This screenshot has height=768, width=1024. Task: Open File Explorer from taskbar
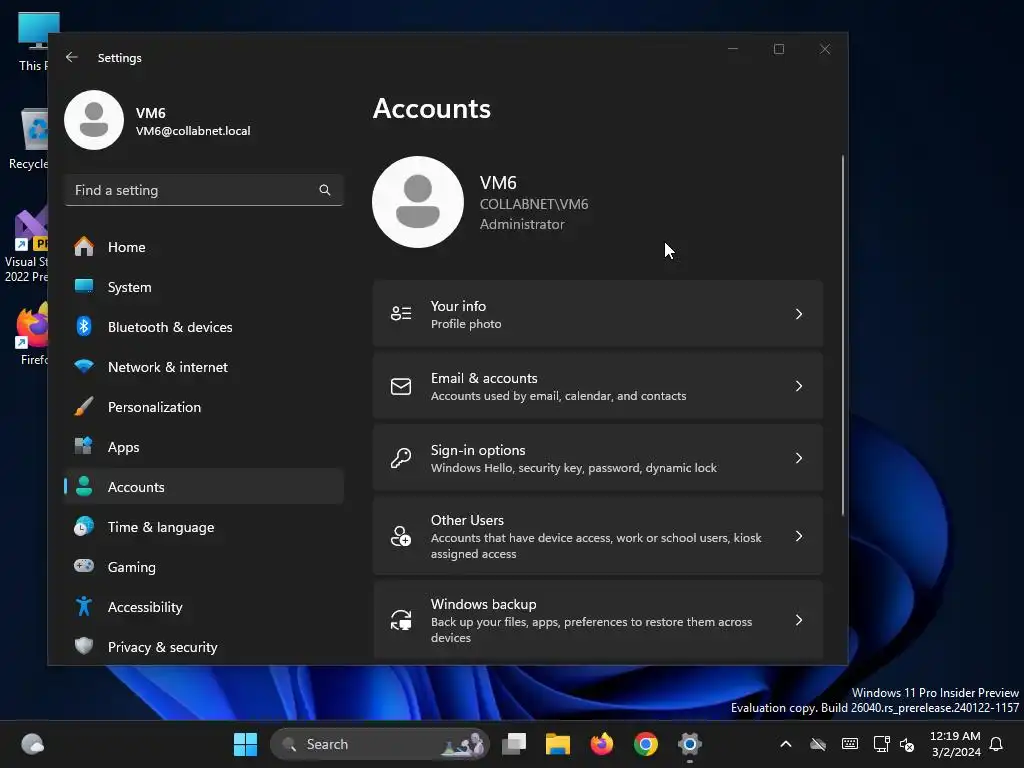[x=558, y=744]
